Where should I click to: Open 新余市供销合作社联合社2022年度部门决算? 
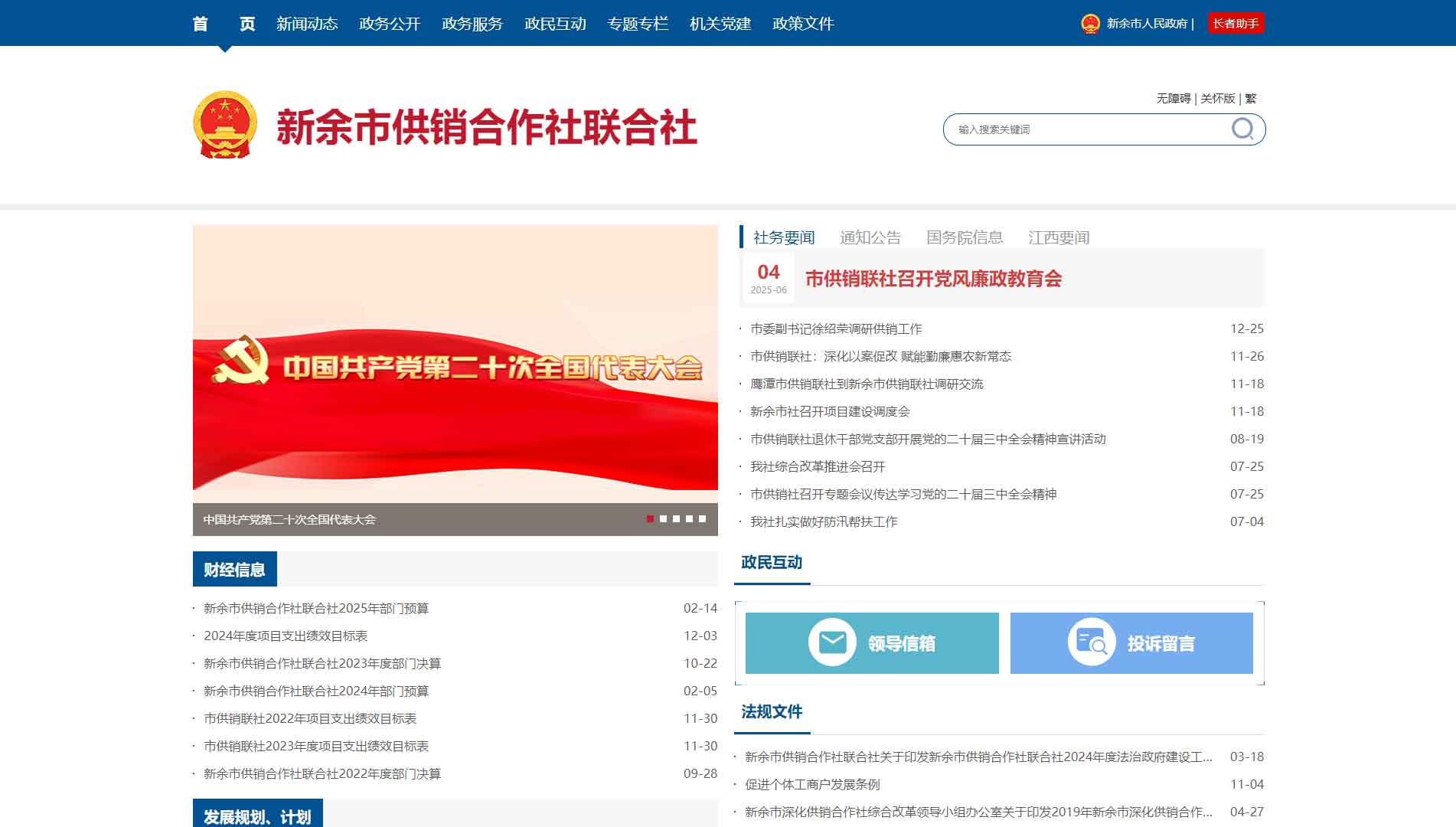tap(322, 773)
